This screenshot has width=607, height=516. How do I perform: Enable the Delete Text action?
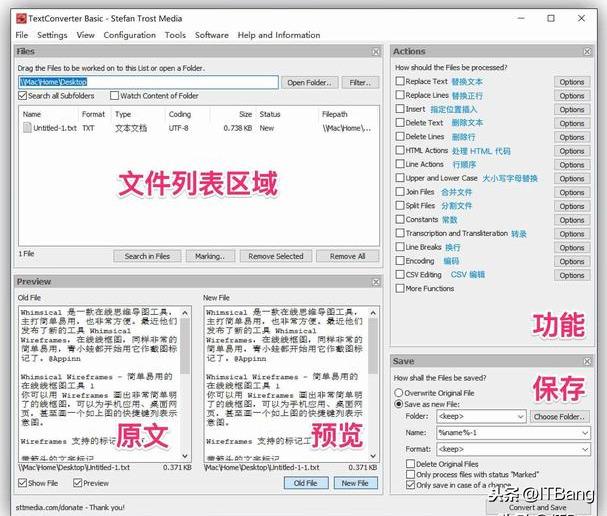click(400, 122)
